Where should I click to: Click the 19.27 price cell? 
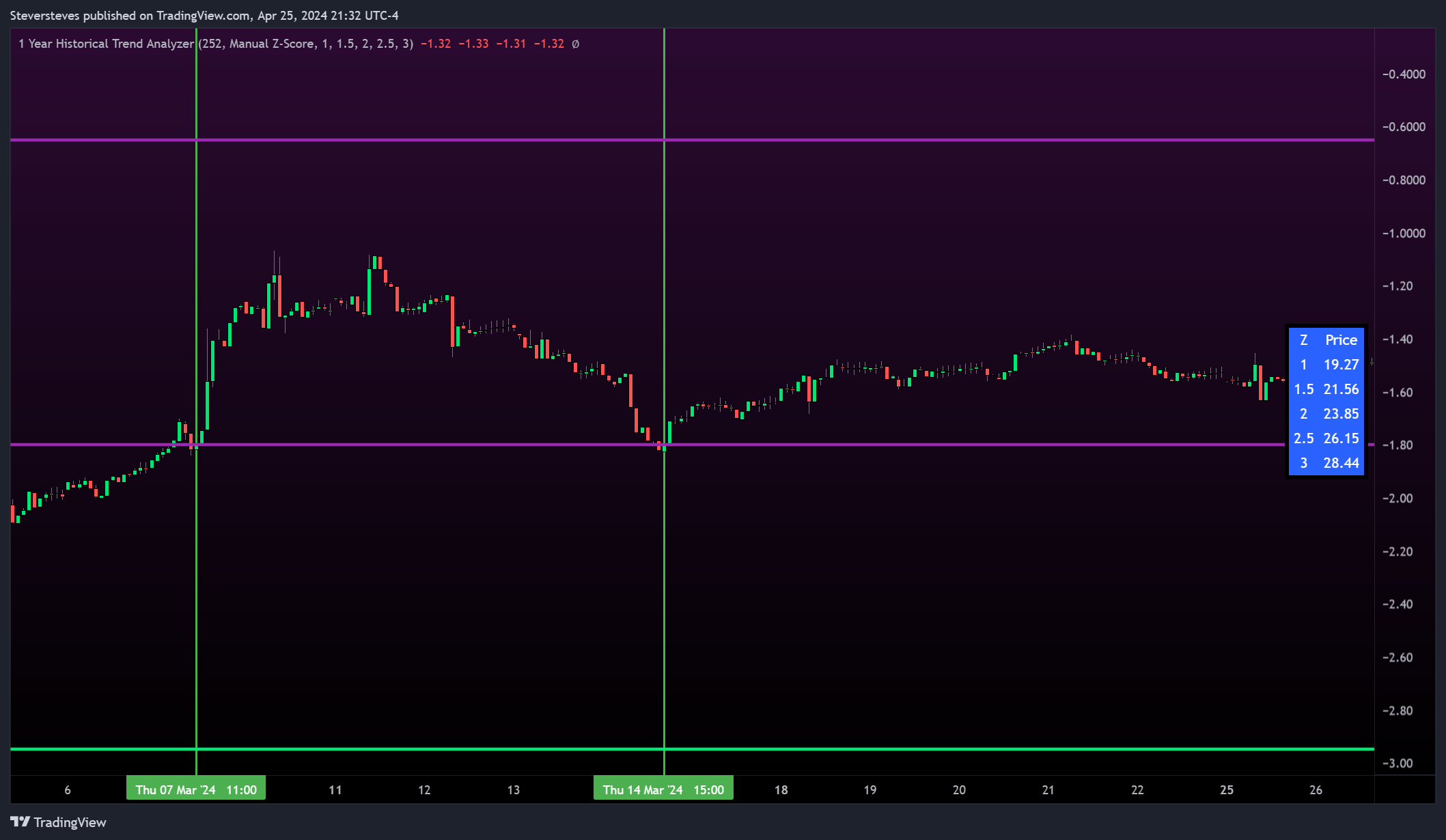1341,365
